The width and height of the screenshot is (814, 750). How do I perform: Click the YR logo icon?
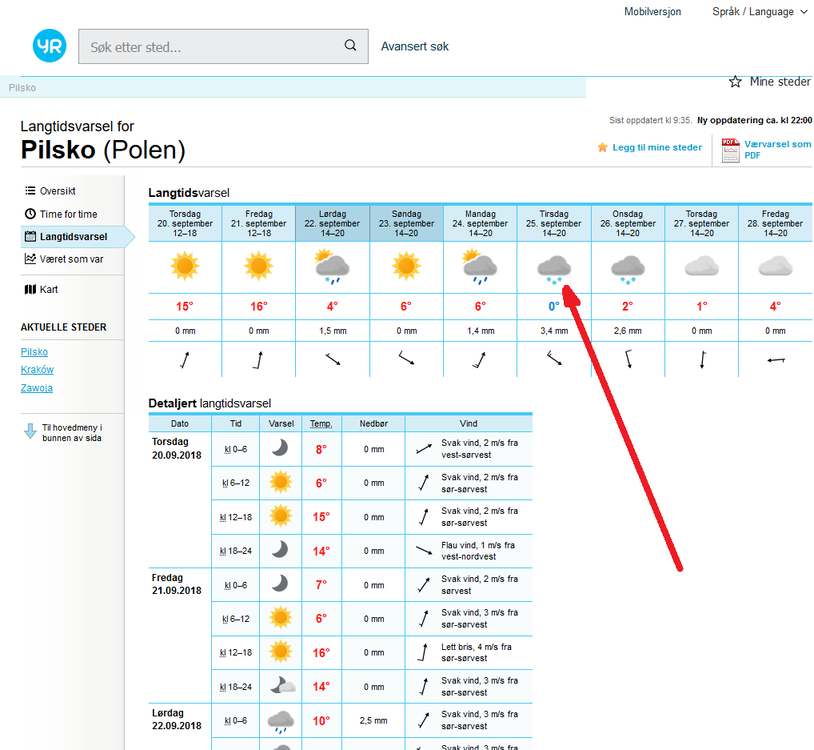point(49,46)
